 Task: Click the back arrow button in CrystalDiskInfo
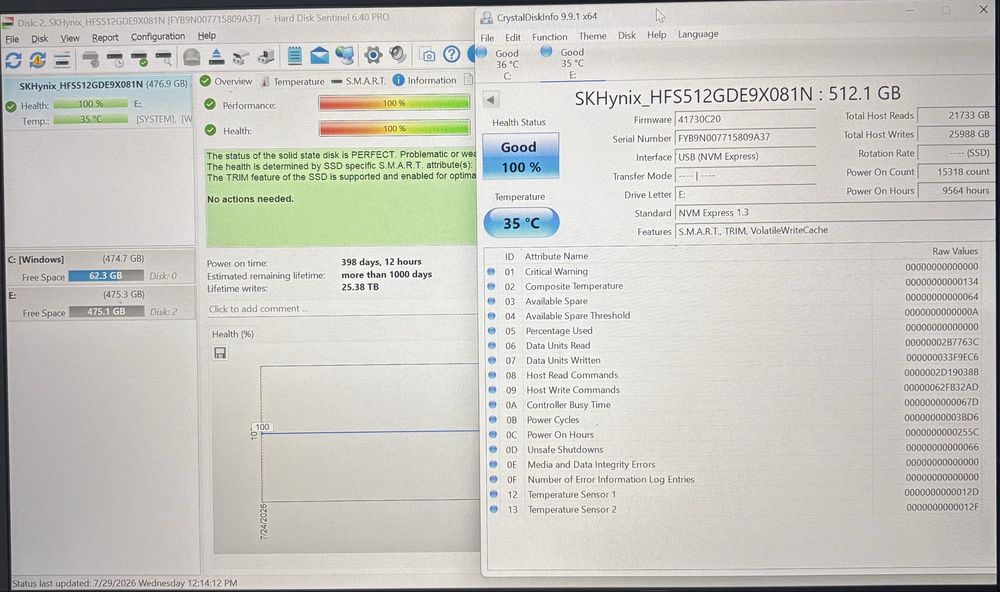(x=490, y=100)
